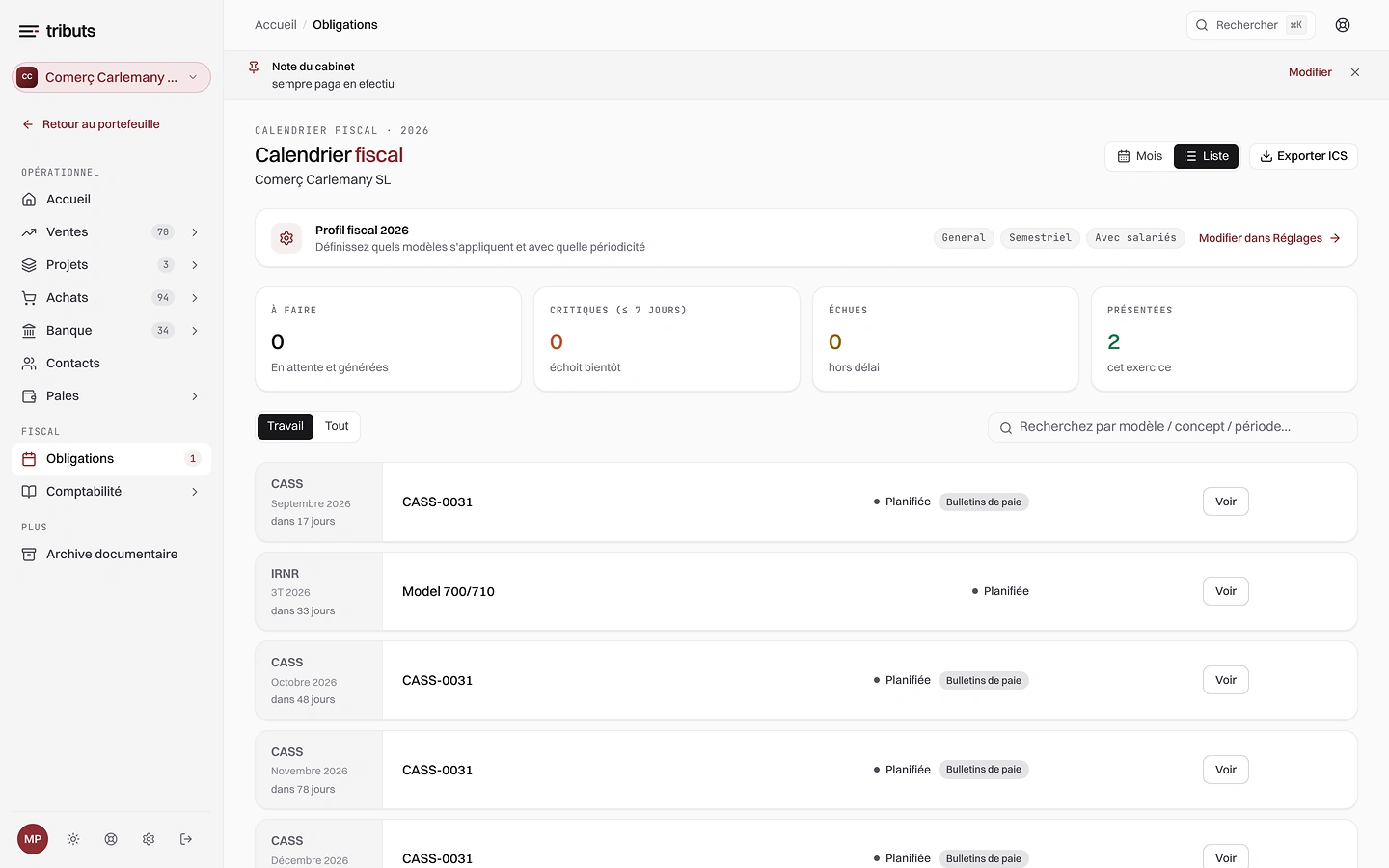Screen dimensions: 1389x868
Task: Open settings gear in sidebar footer
Action: pos(149,839)
